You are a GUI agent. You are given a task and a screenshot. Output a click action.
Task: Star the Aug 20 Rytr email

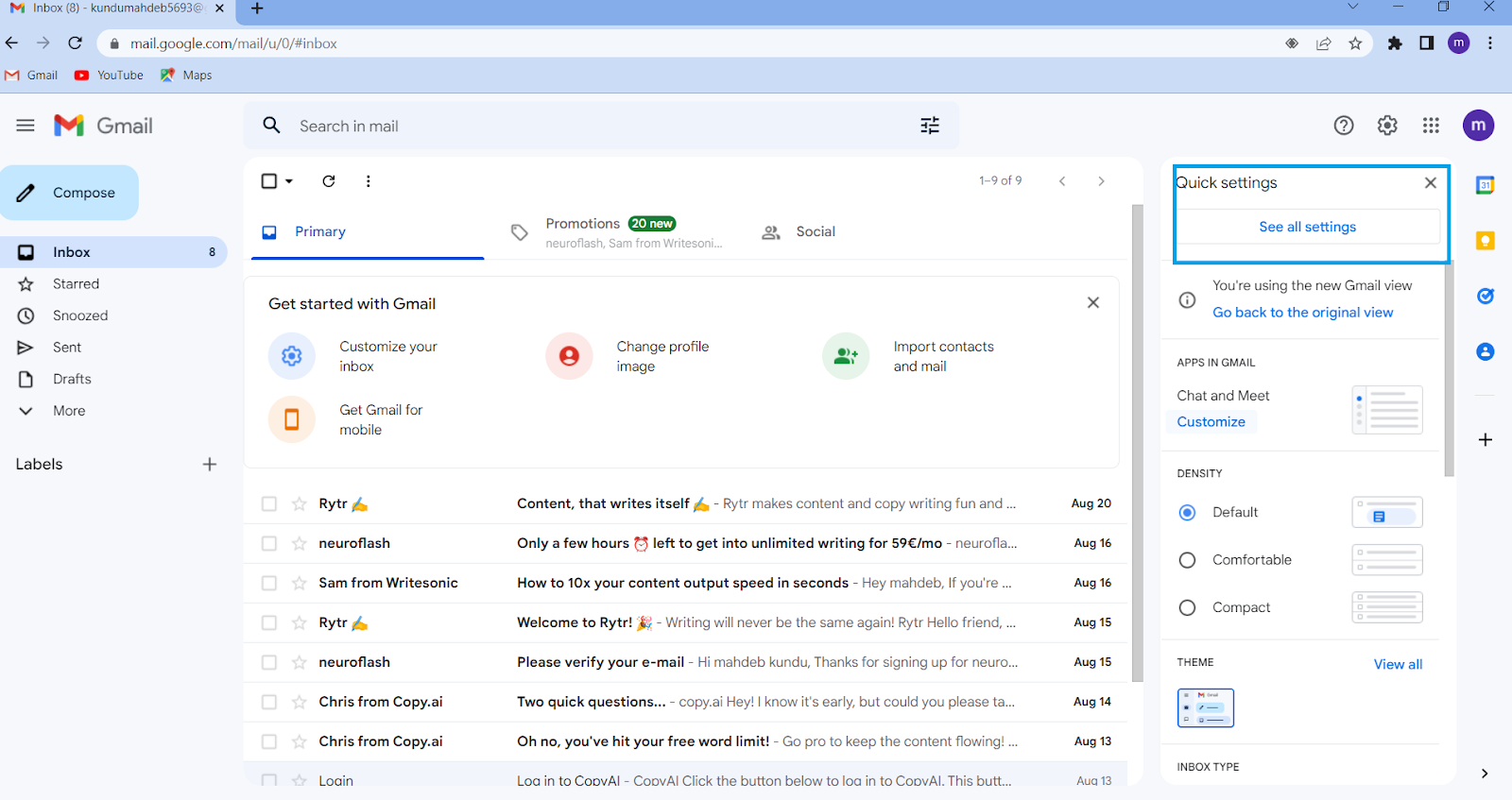300,504
